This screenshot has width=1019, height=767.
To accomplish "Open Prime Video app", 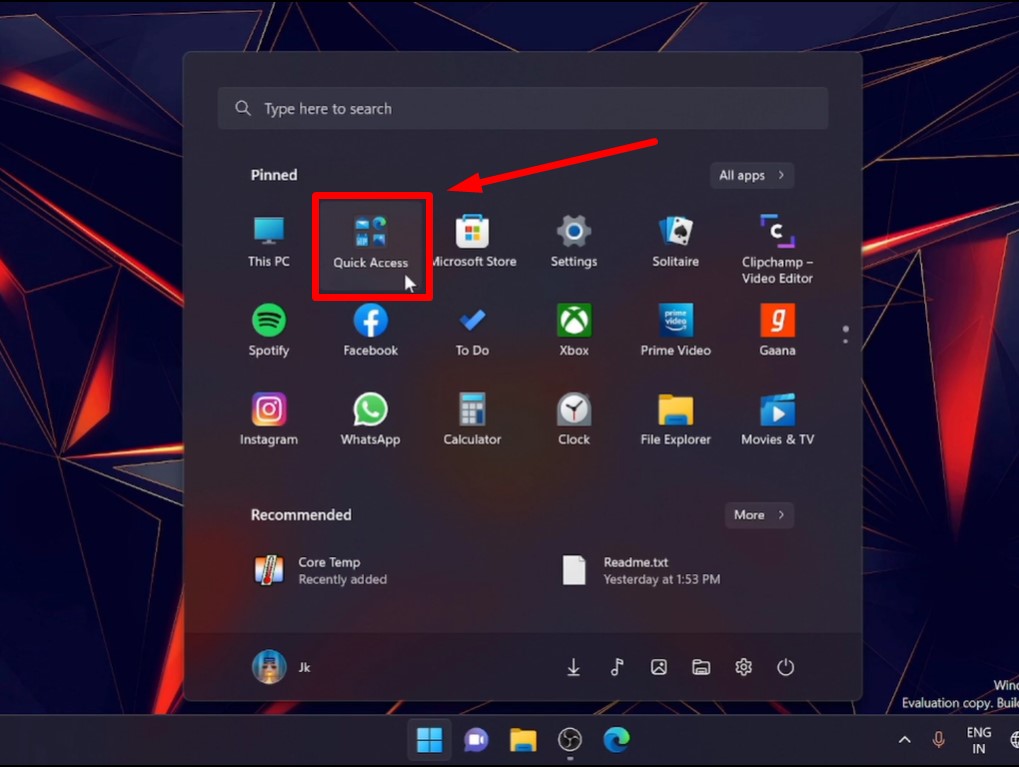I will [675, 331].
